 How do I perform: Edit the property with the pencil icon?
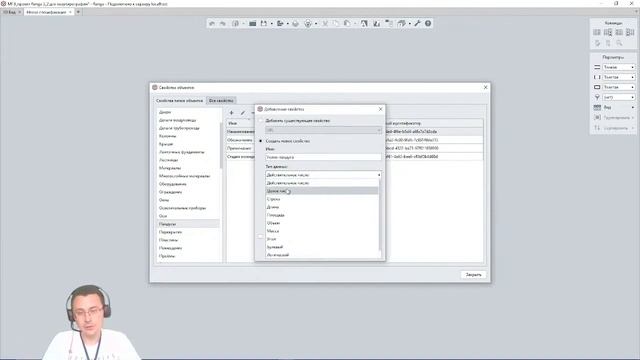coord(242,113)
